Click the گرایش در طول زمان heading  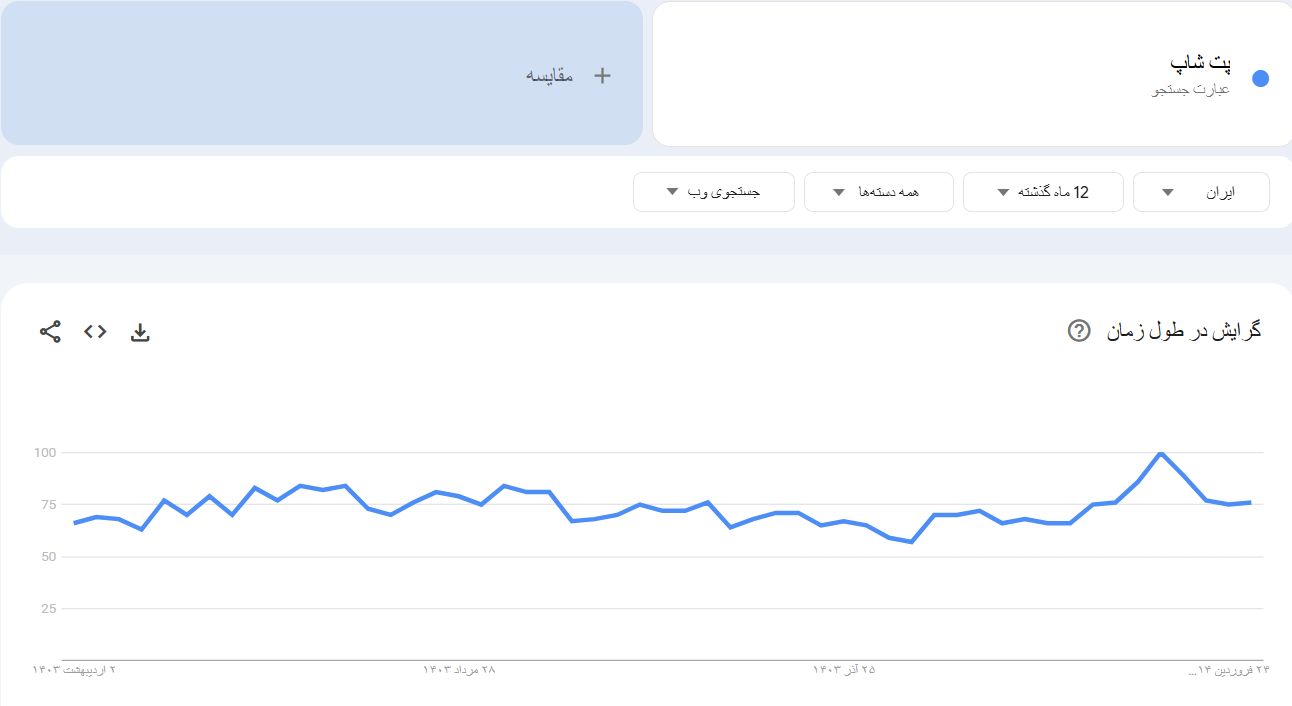[x=1184, y=331]
